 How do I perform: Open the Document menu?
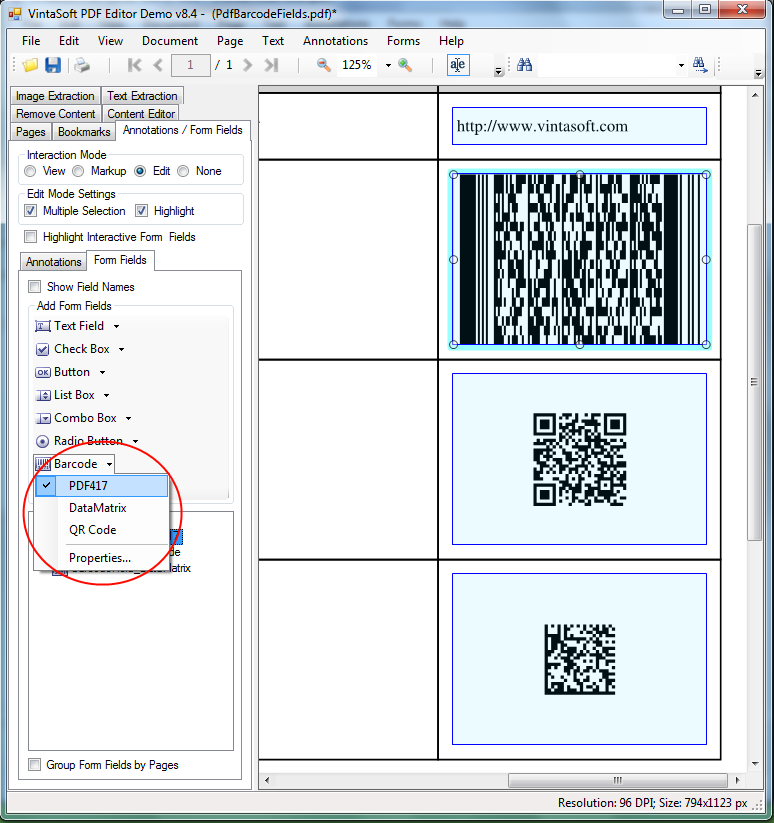(x=170, y=41)
